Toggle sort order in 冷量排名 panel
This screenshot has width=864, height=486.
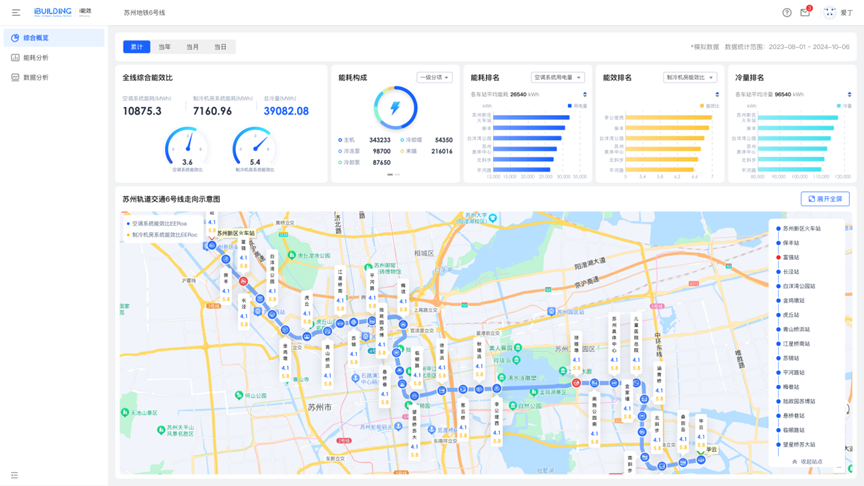point(849,95)
